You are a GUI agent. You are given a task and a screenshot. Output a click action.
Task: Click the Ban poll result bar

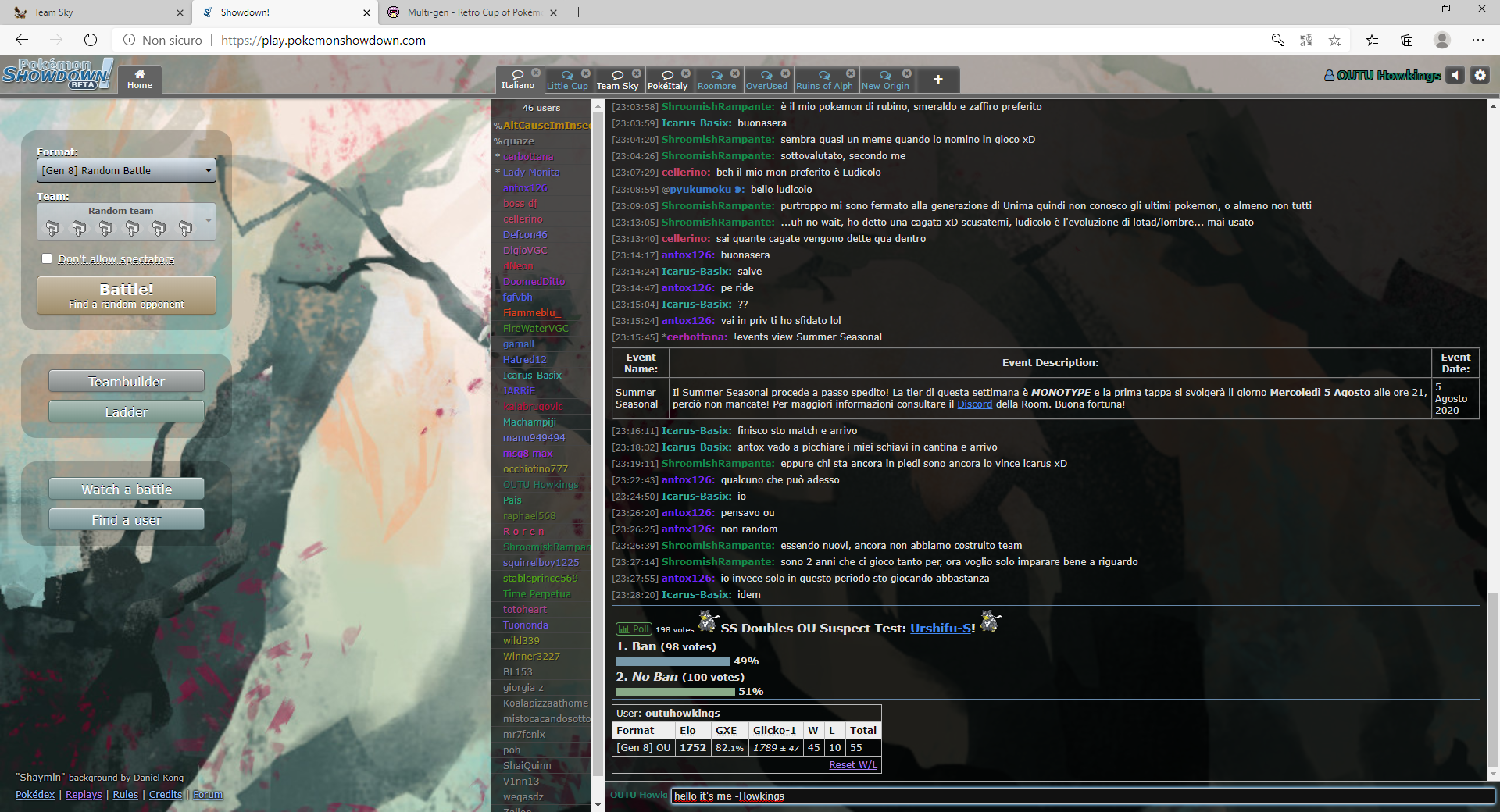point(673,661)
